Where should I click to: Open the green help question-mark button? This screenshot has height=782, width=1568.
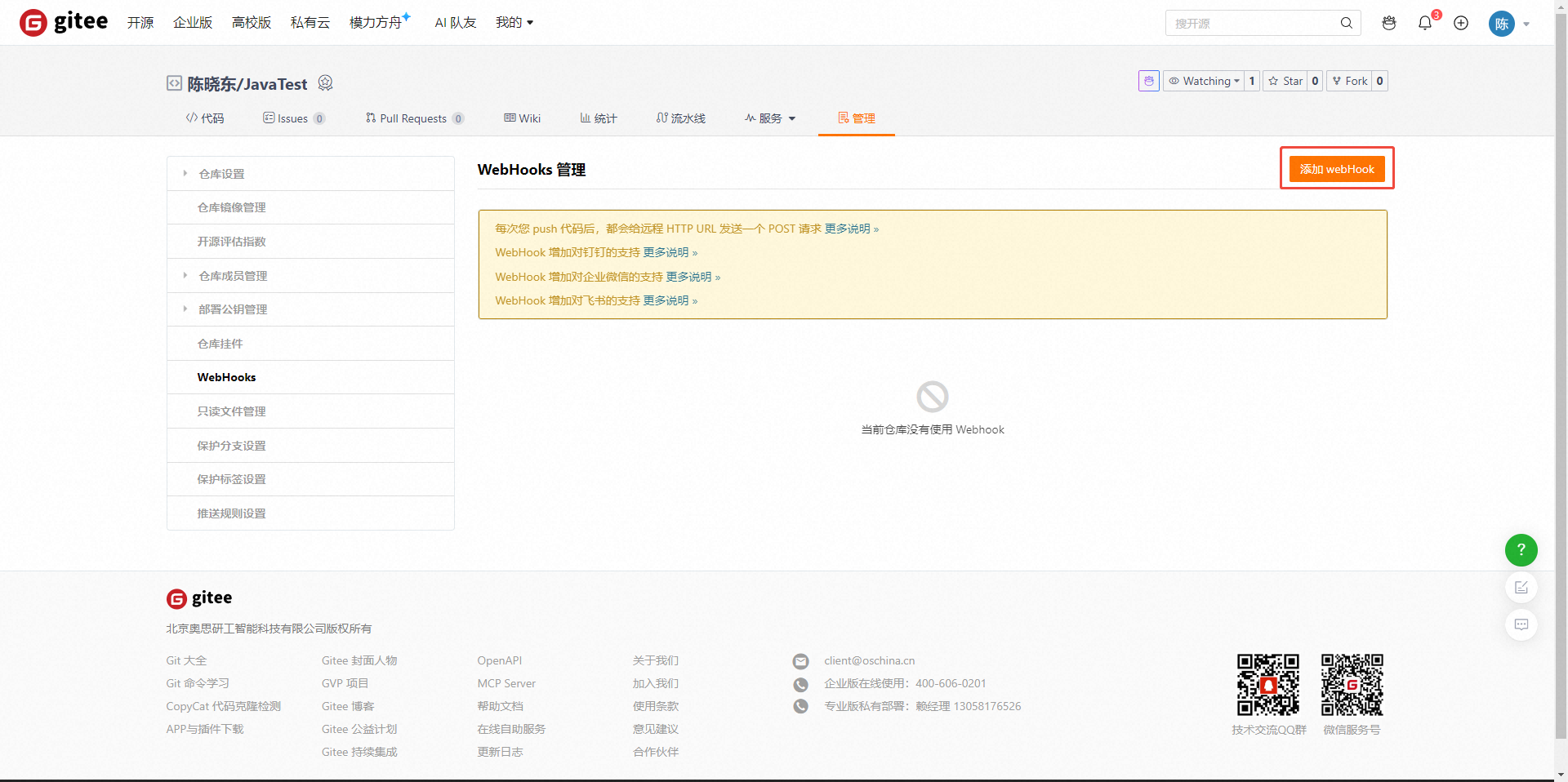[1521, 550]
